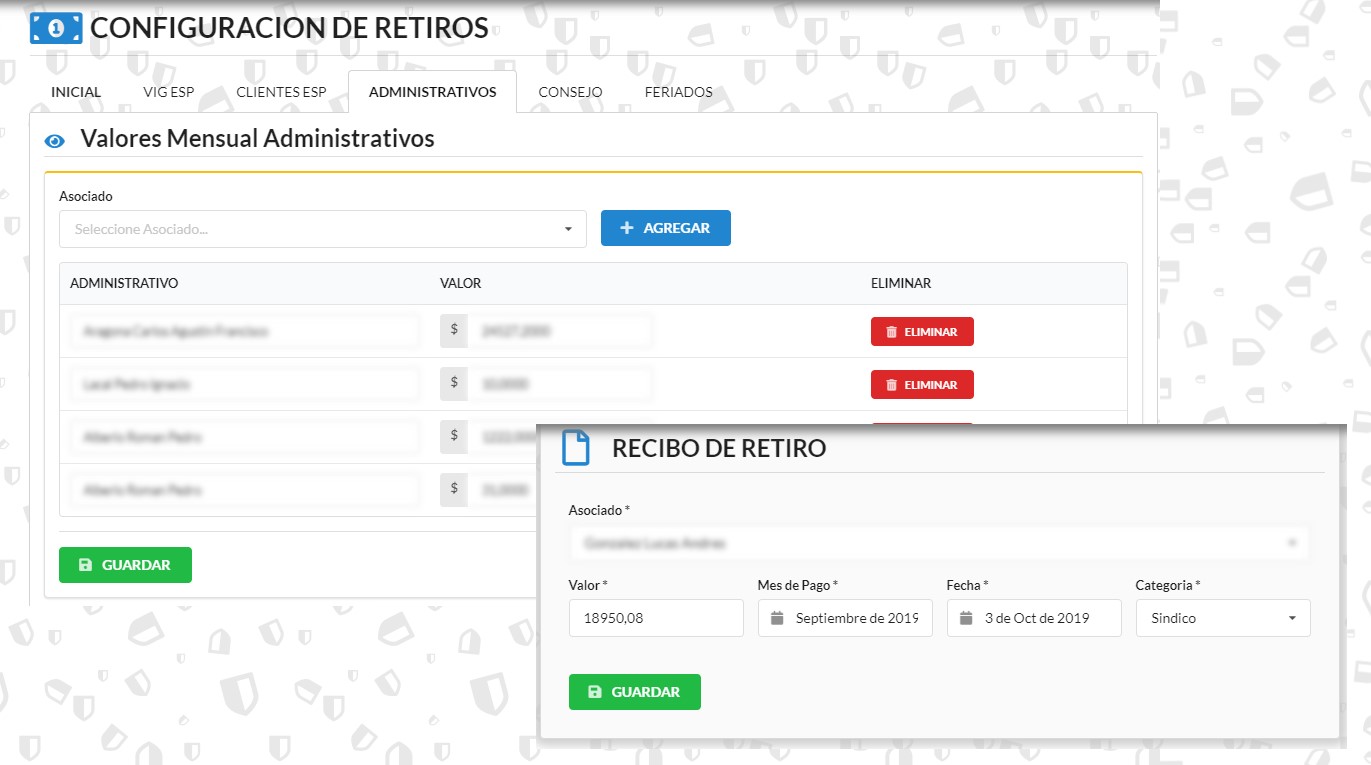Viewport: 1371px width, 765px height.
Task: Delete the second administrativo row
Action: [922, 385]
